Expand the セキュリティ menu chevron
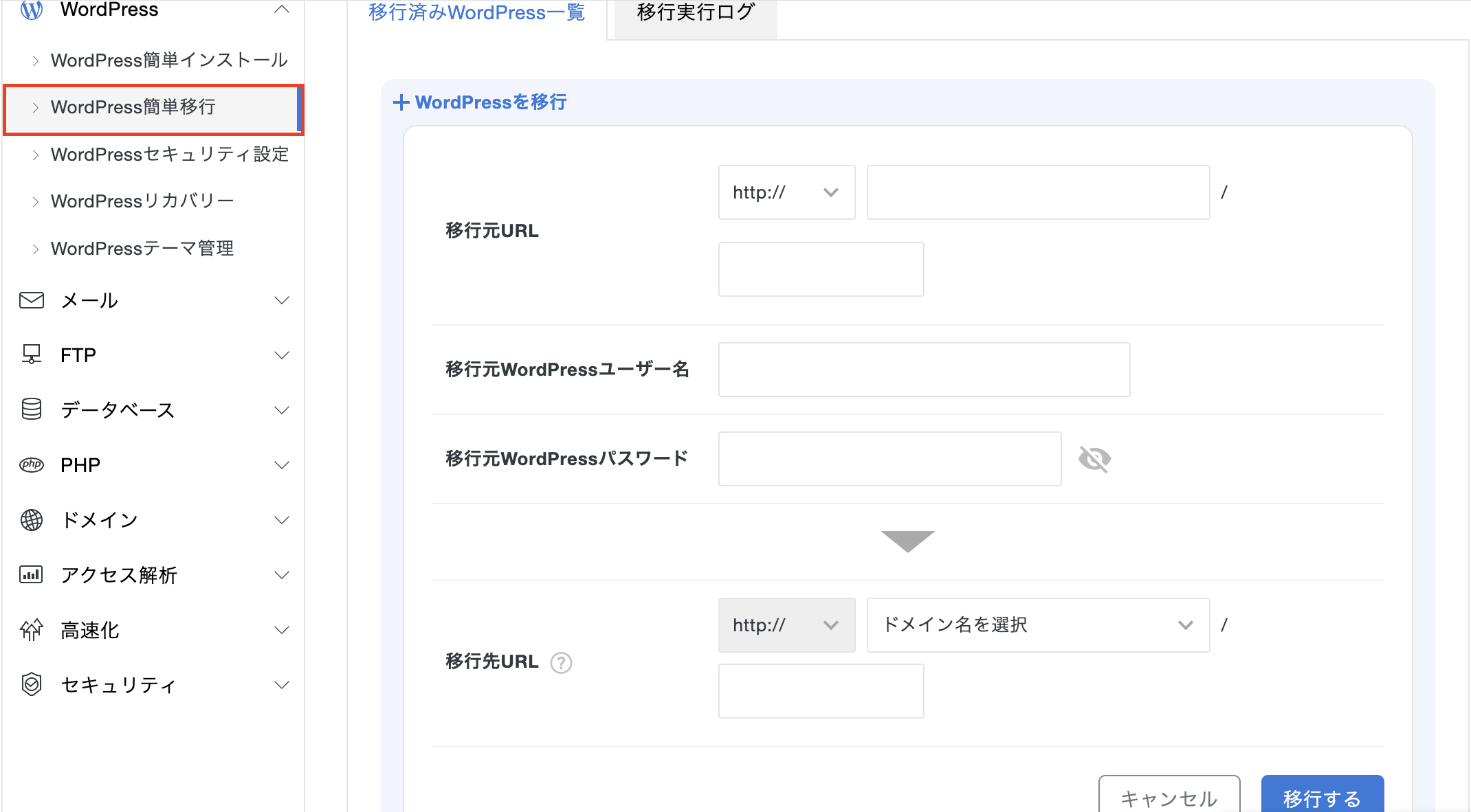 [281, 685]
